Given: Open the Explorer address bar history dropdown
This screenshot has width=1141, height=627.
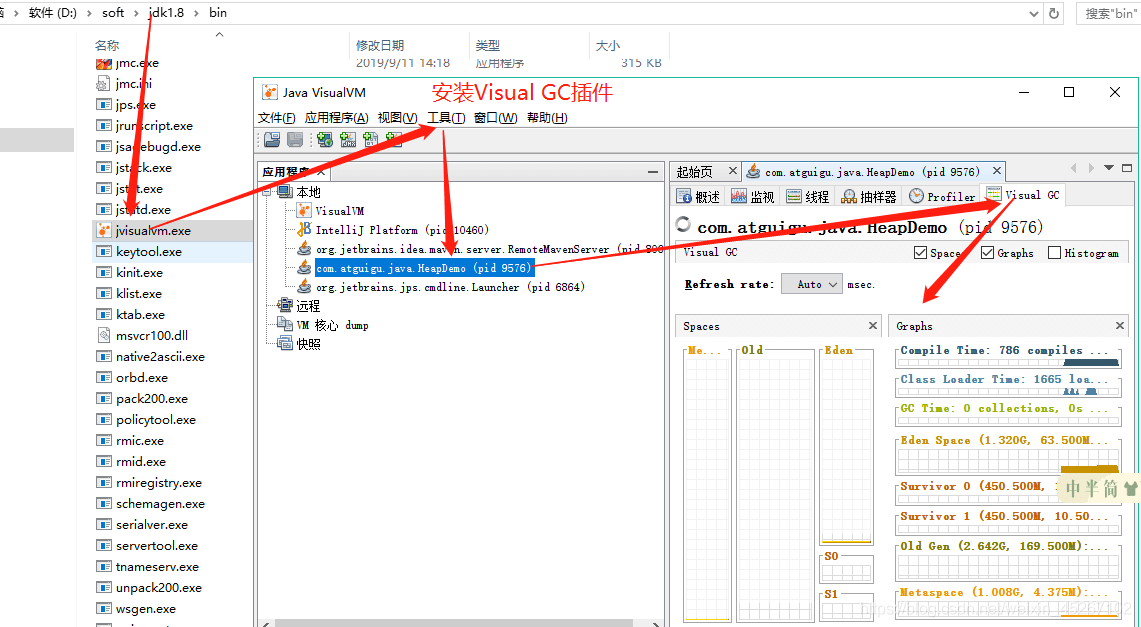Looking at the screenshot, I should coord(1034,13).
